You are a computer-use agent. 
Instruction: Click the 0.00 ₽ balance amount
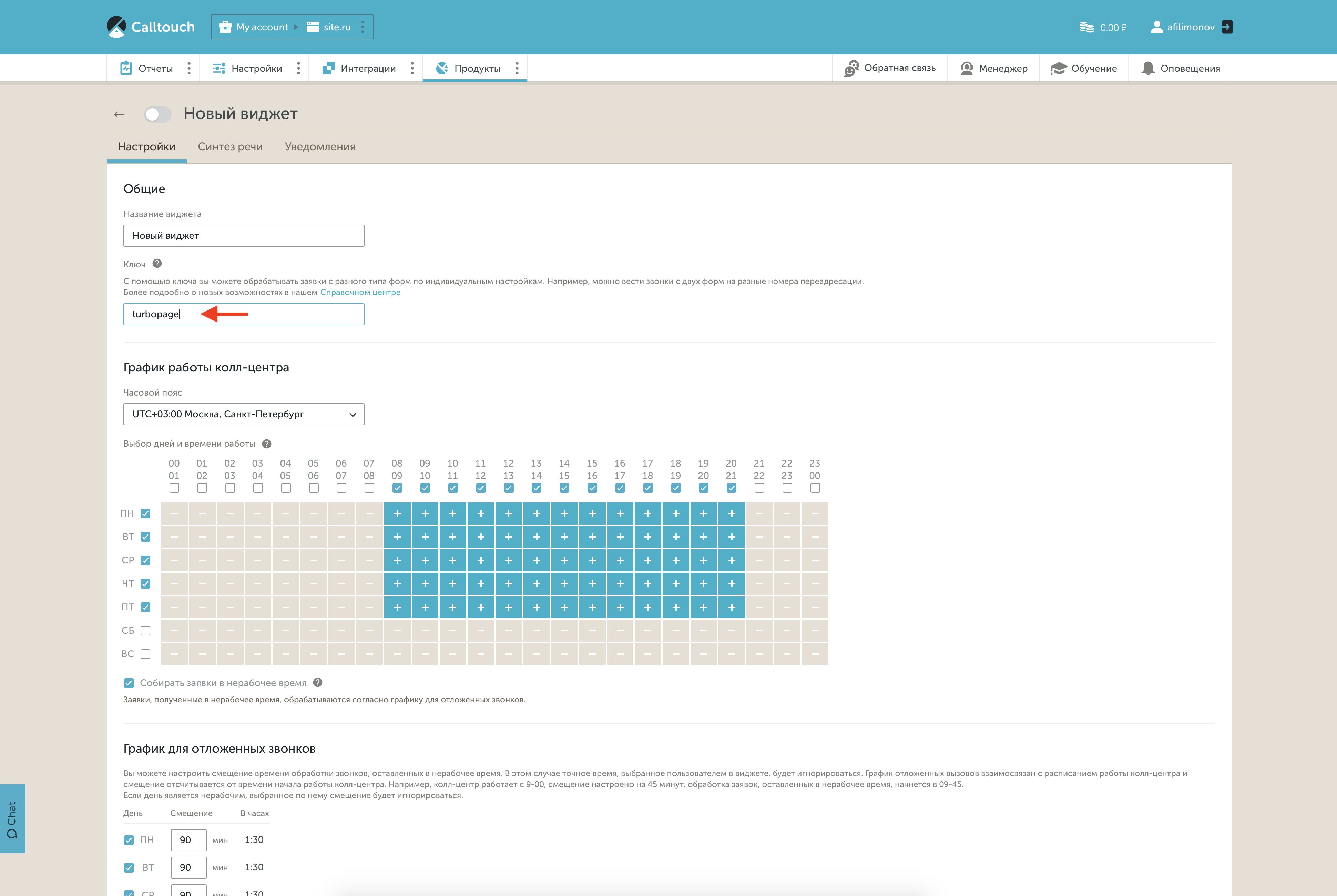pyautogui.click(x=1114, y=28)
